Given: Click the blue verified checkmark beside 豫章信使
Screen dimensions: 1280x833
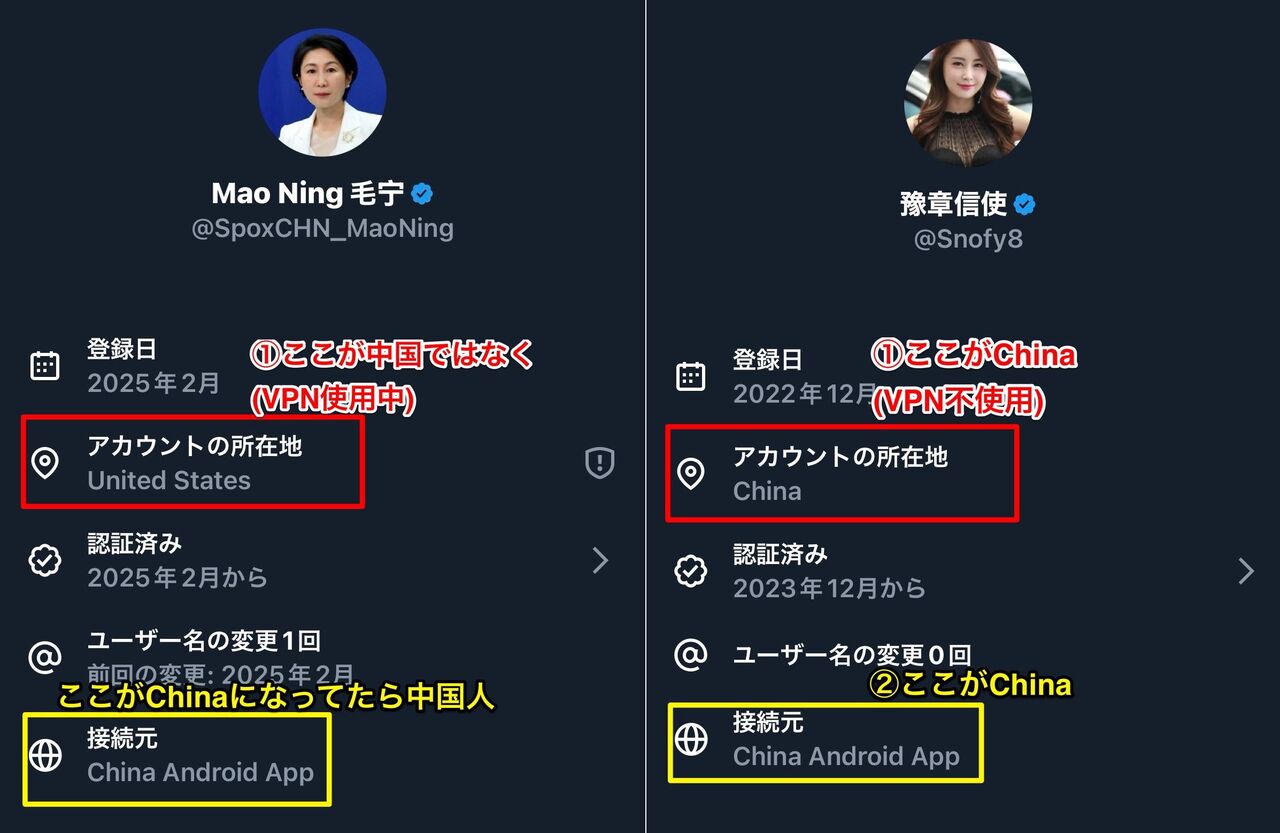Looking at the screenshot, I should tap(1024, 204).
